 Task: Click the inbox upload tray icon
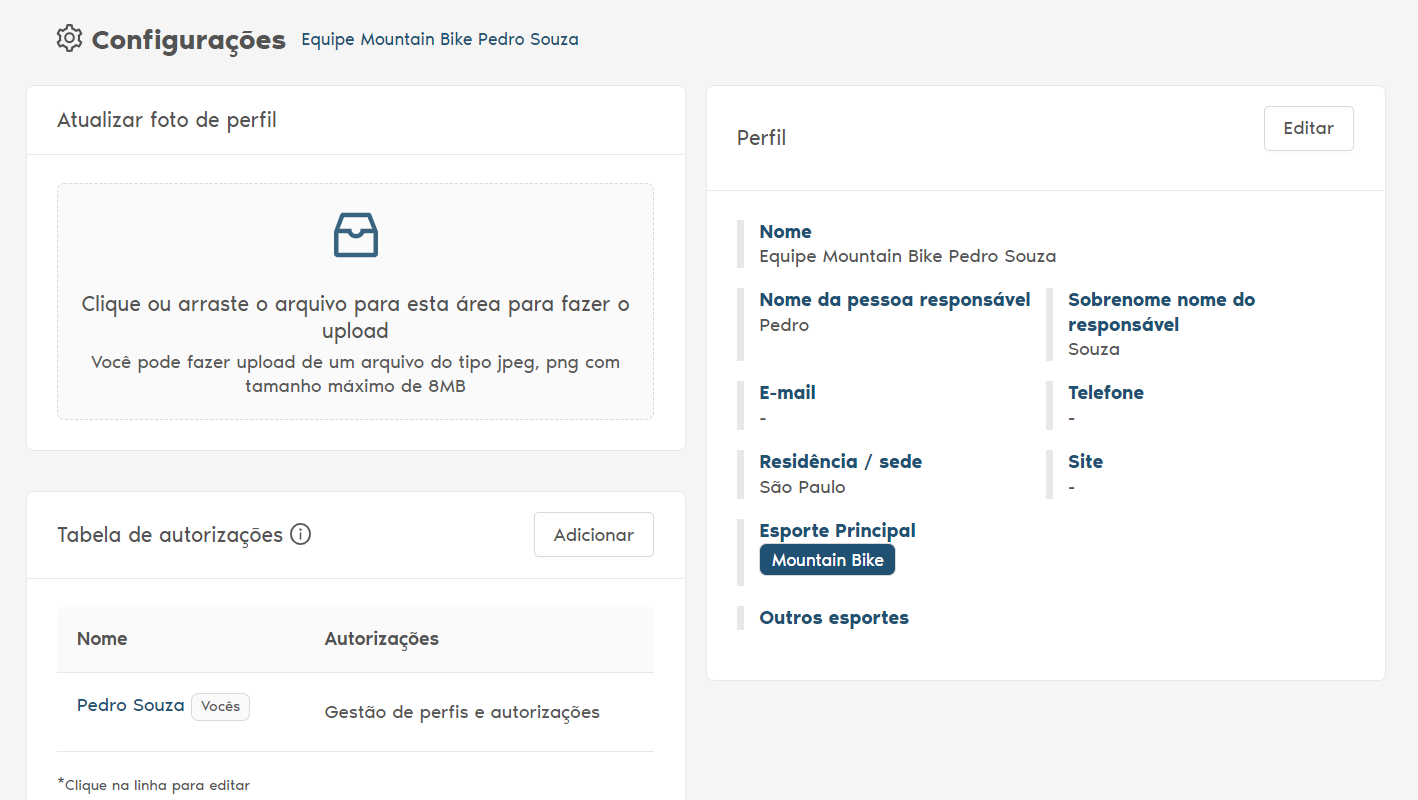point(355,235)
